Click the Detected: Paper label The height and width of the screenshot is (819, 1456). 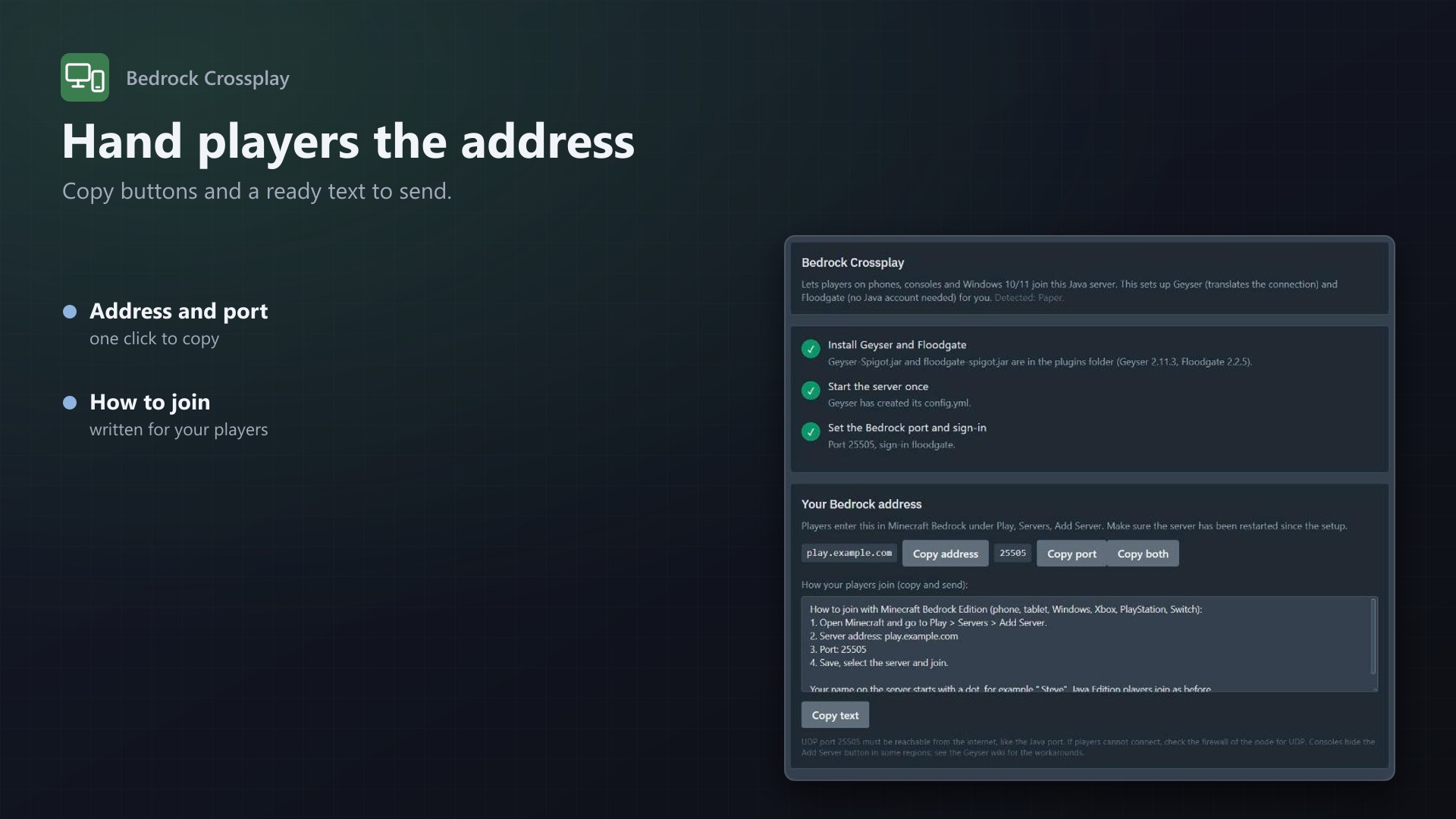(1029, 298)
